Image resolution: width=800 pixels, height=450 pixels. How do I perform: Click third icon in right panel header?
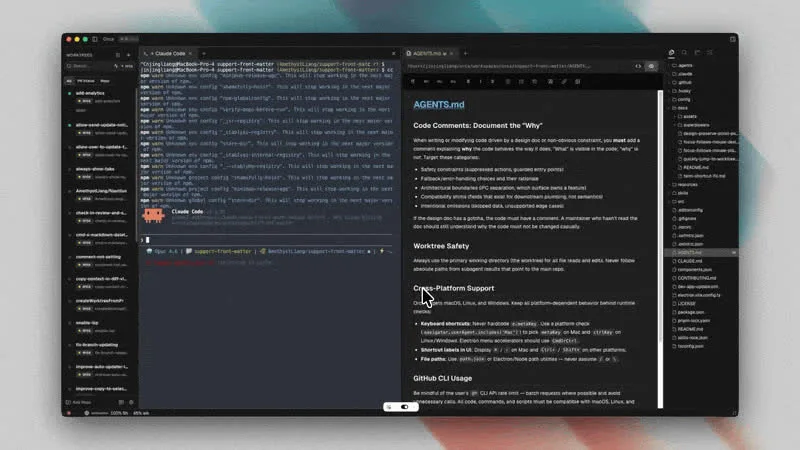coord(697,53)
